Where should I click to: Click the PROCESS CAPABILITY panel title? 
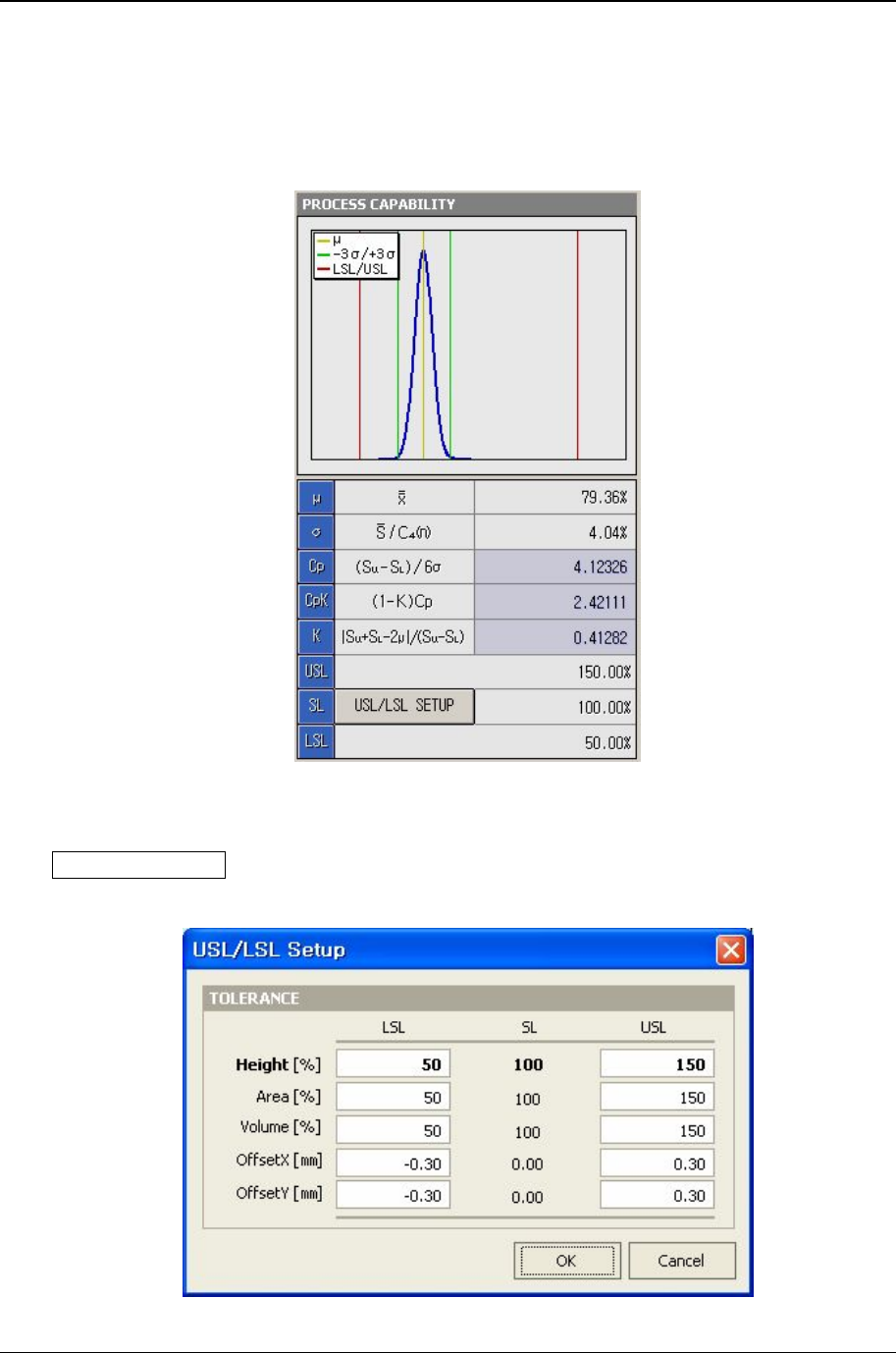[x=379, y=204]
